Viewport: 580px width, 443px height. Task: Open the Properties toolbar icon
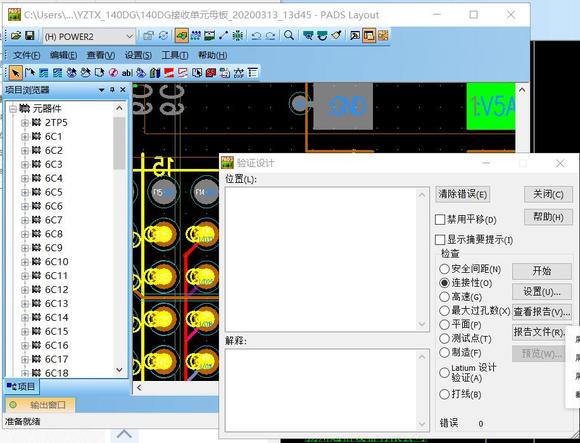click(x=148, y=36)
